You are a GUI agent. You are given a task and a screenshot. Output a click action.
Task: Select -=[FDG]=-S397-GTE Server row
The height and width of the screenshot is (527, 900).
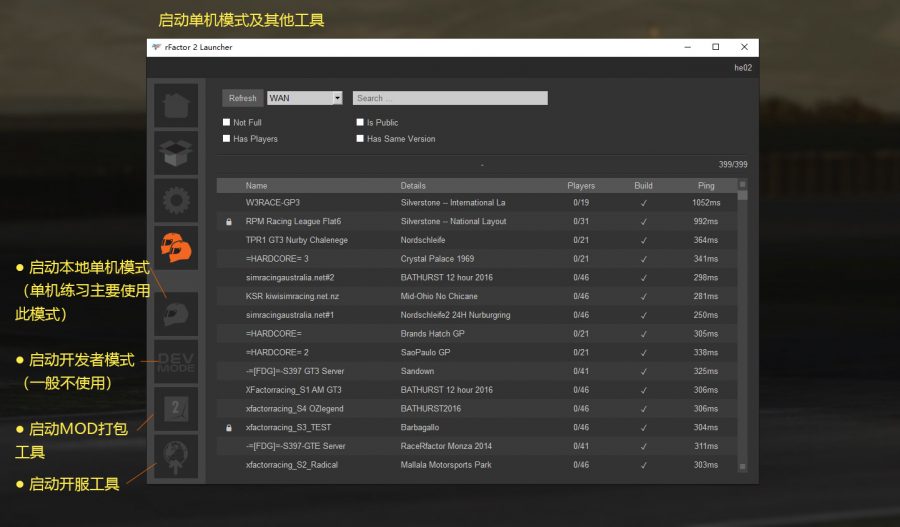point(477,447)
